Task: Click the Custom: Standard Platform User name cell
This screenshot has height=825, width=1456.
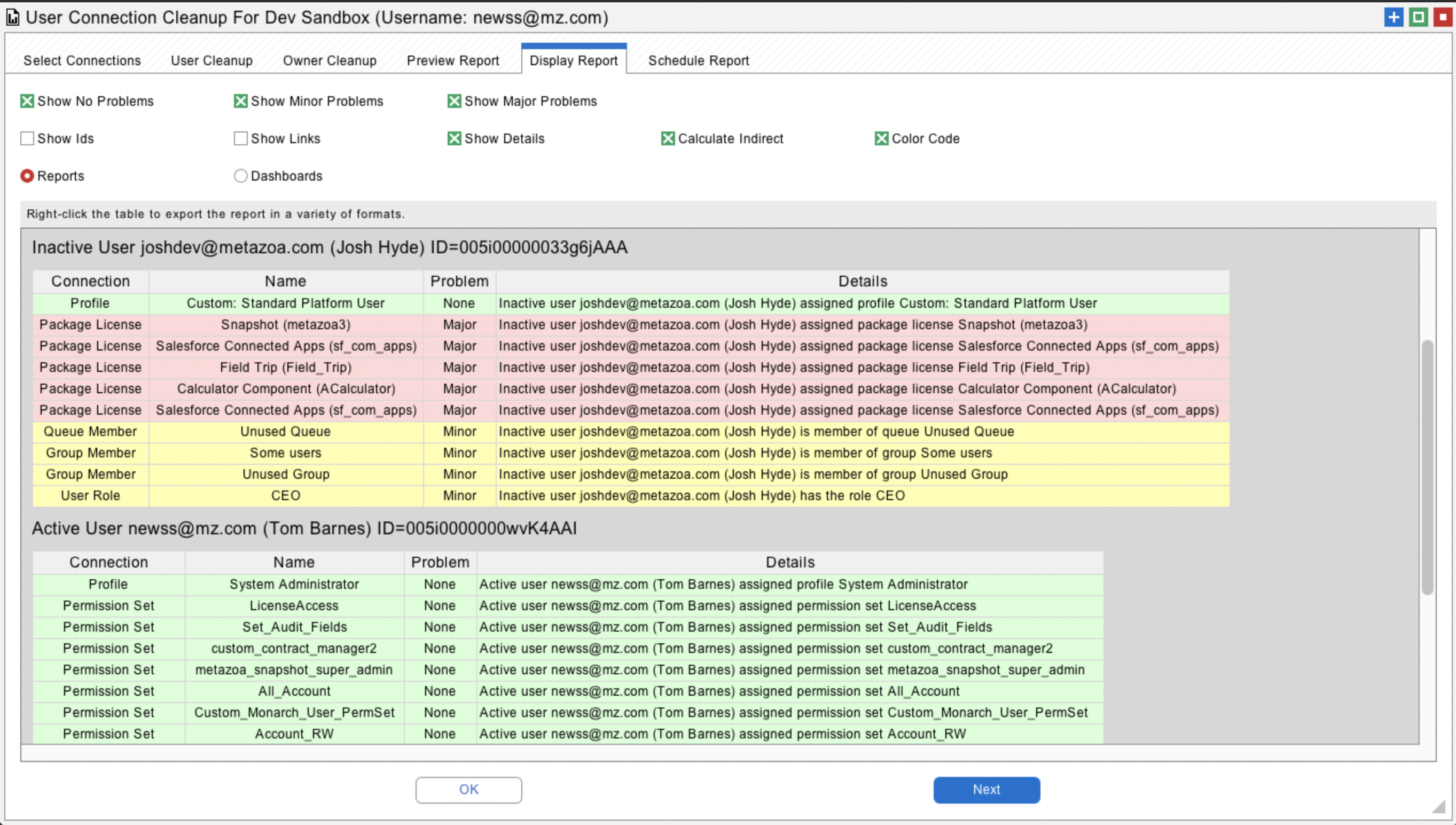Action: tap(285, 303)
